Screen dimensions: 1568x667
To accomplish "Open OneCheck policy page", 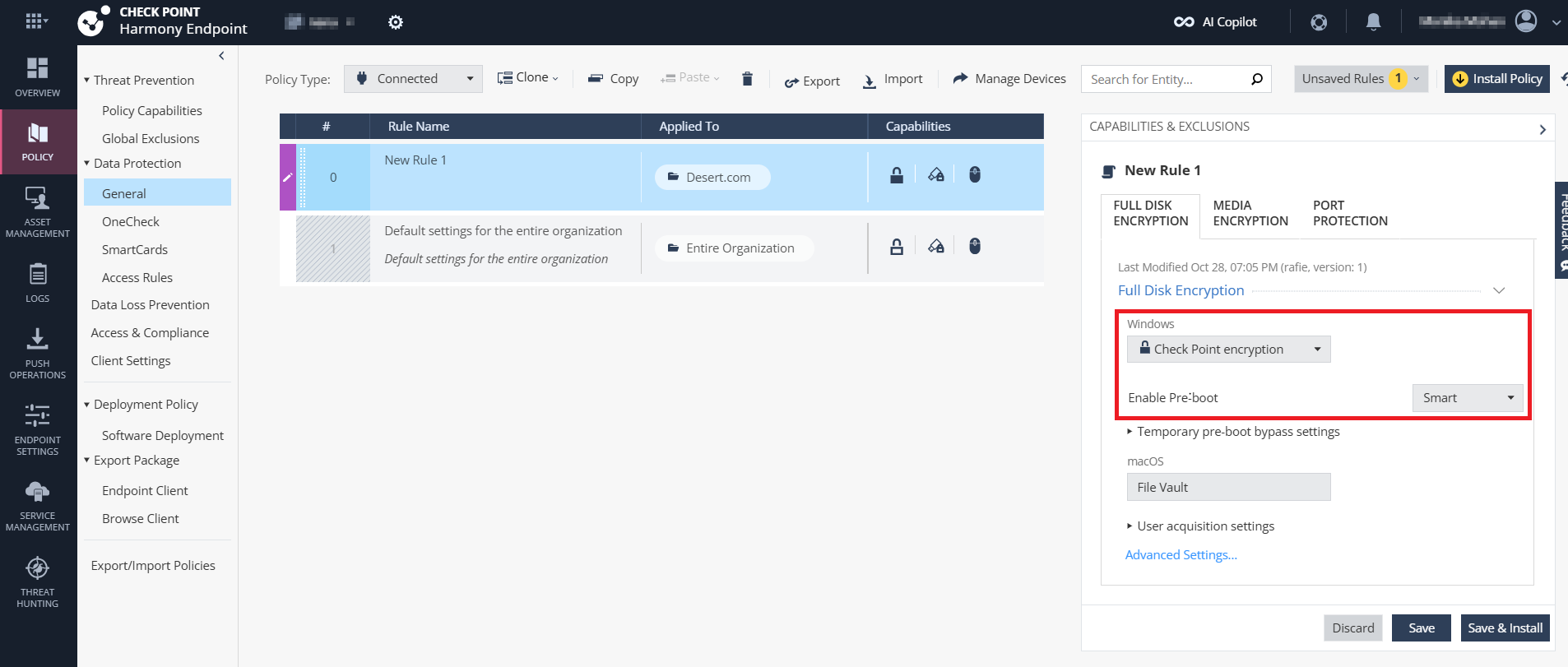I will point(131,221).
